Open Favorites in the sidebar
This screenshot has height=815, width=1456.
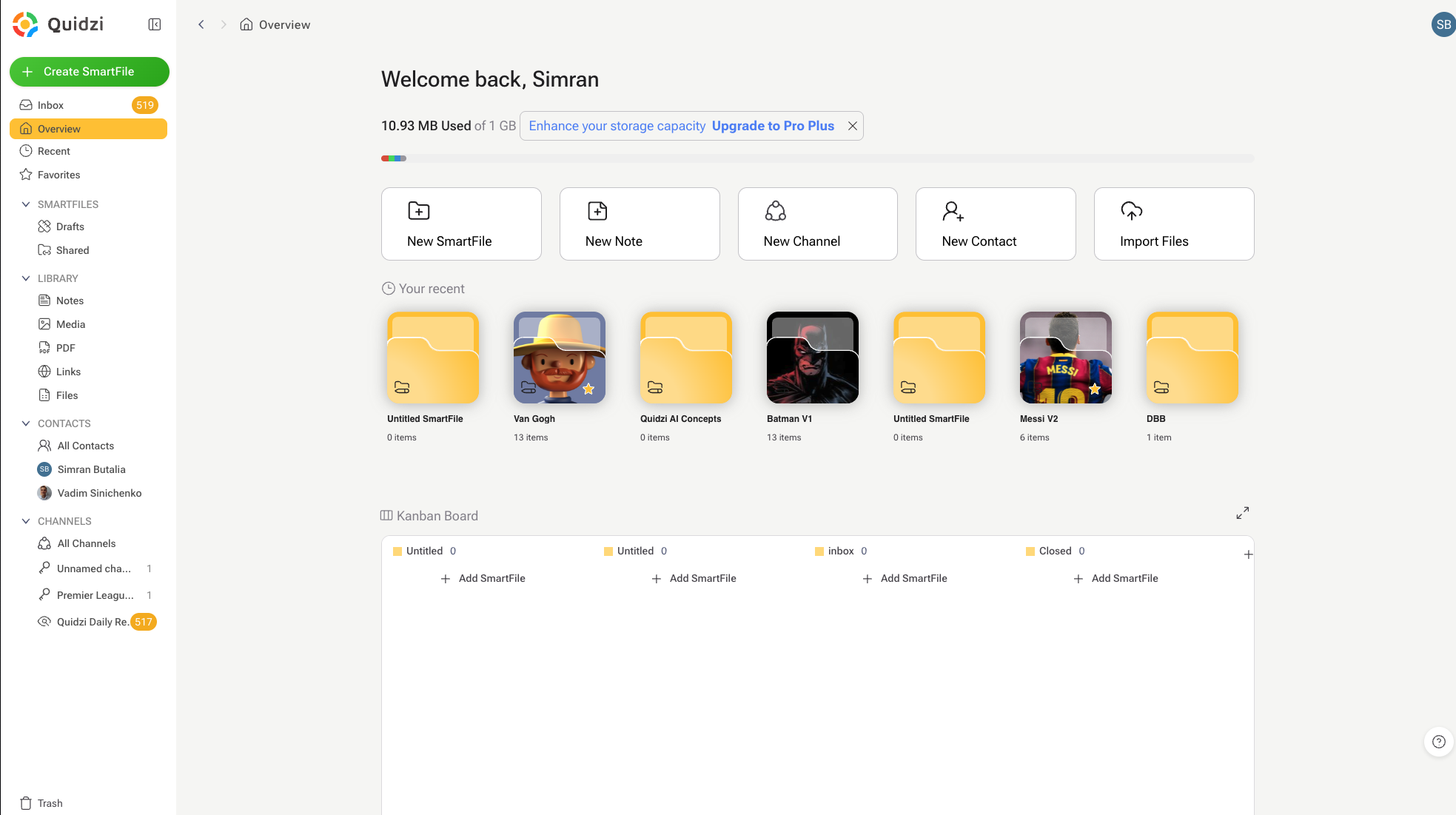click(x=58, y=175)
